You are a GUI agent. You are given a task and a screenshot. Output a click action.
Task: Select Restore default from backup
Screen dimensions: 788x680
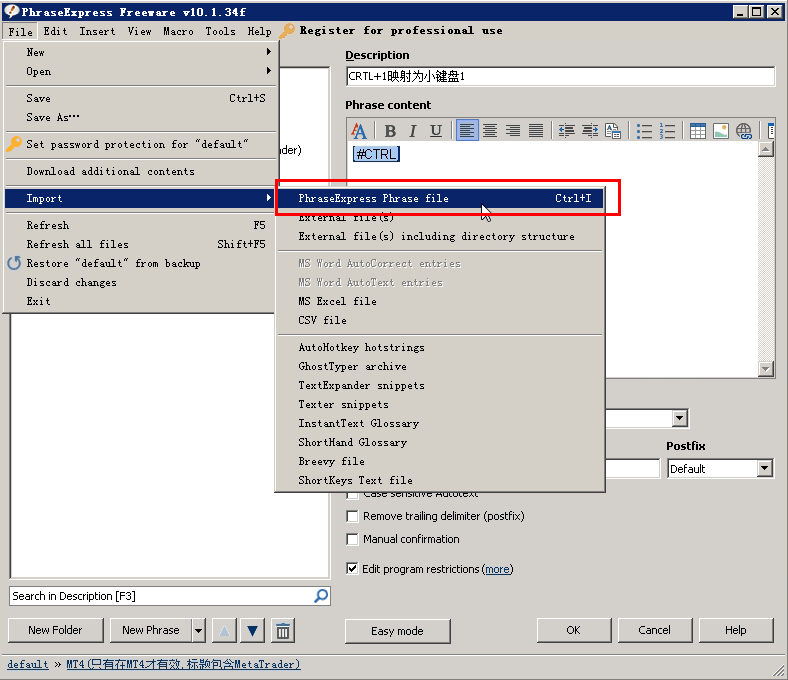141,263
